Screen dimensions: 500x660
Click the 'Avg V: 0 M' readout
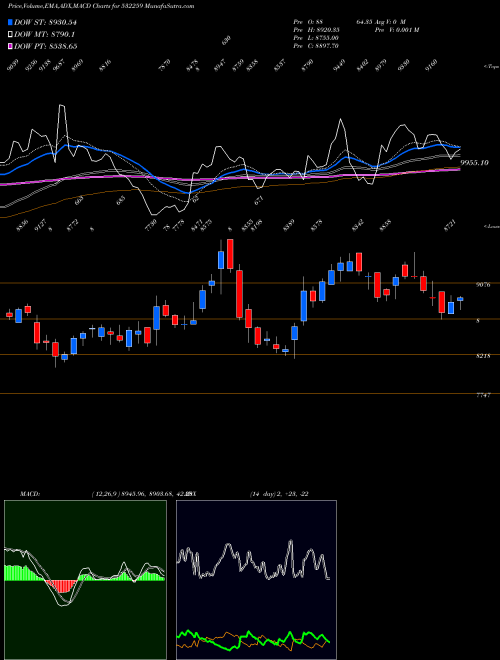click(390, 22)
